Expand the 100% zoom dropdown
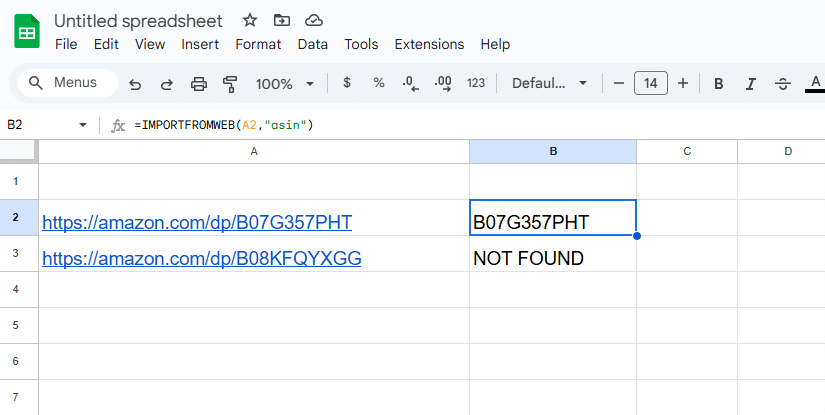This screenshot has height=415, width=825. tap(285, 84)
